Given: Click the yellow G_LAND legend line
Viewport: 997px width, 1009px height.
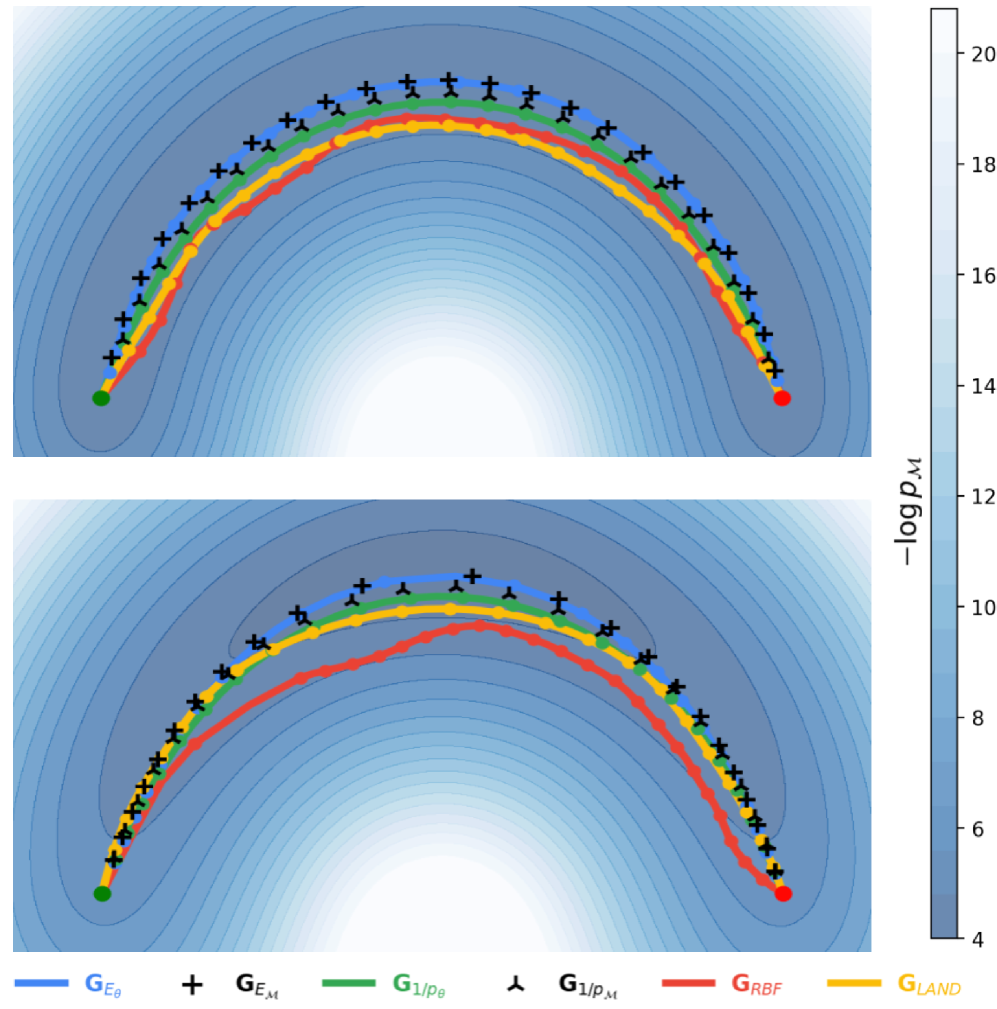Looking at the screenshot, I should pos(854,983).
